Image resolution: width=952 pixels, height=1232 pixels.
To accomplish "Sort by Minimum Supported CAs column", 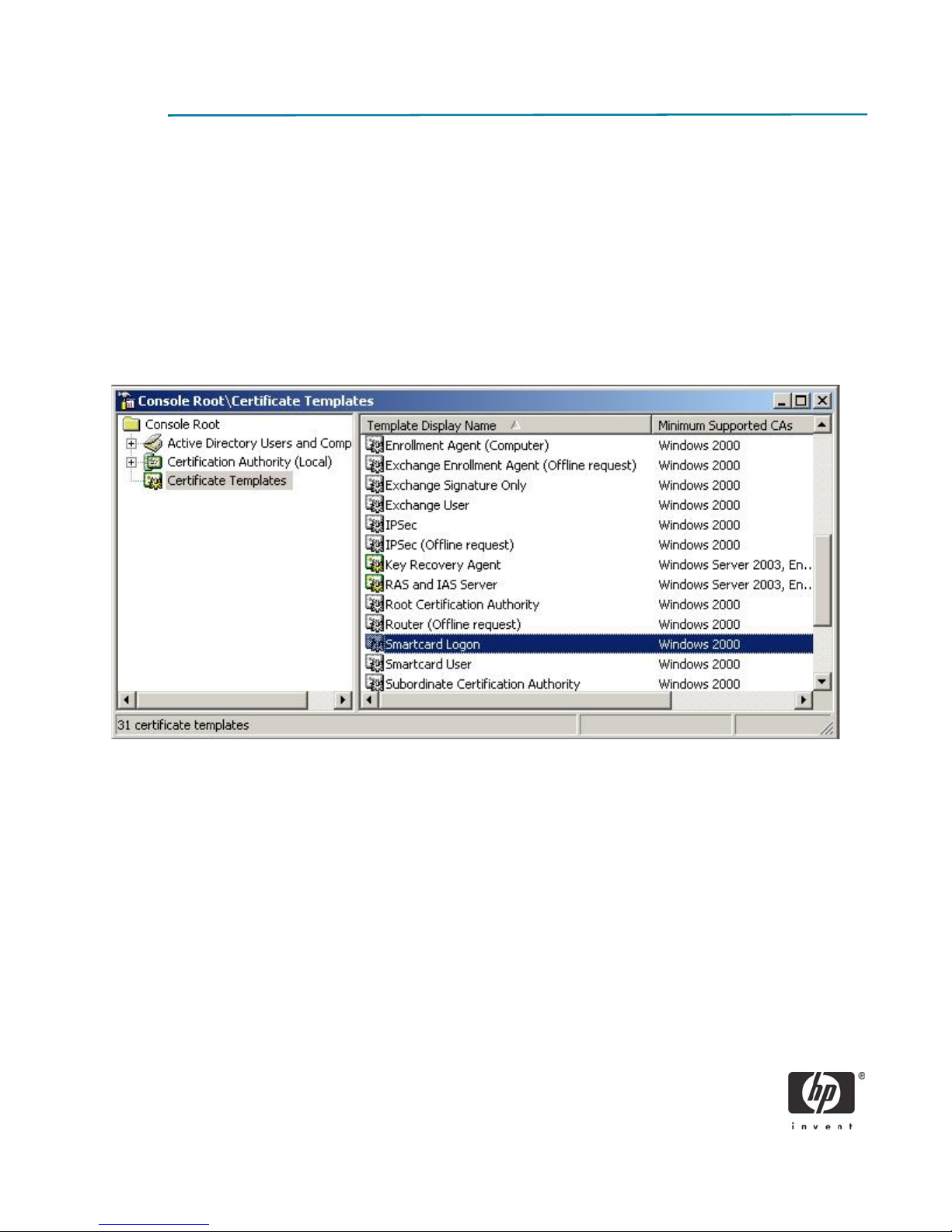I will point(724,425).
